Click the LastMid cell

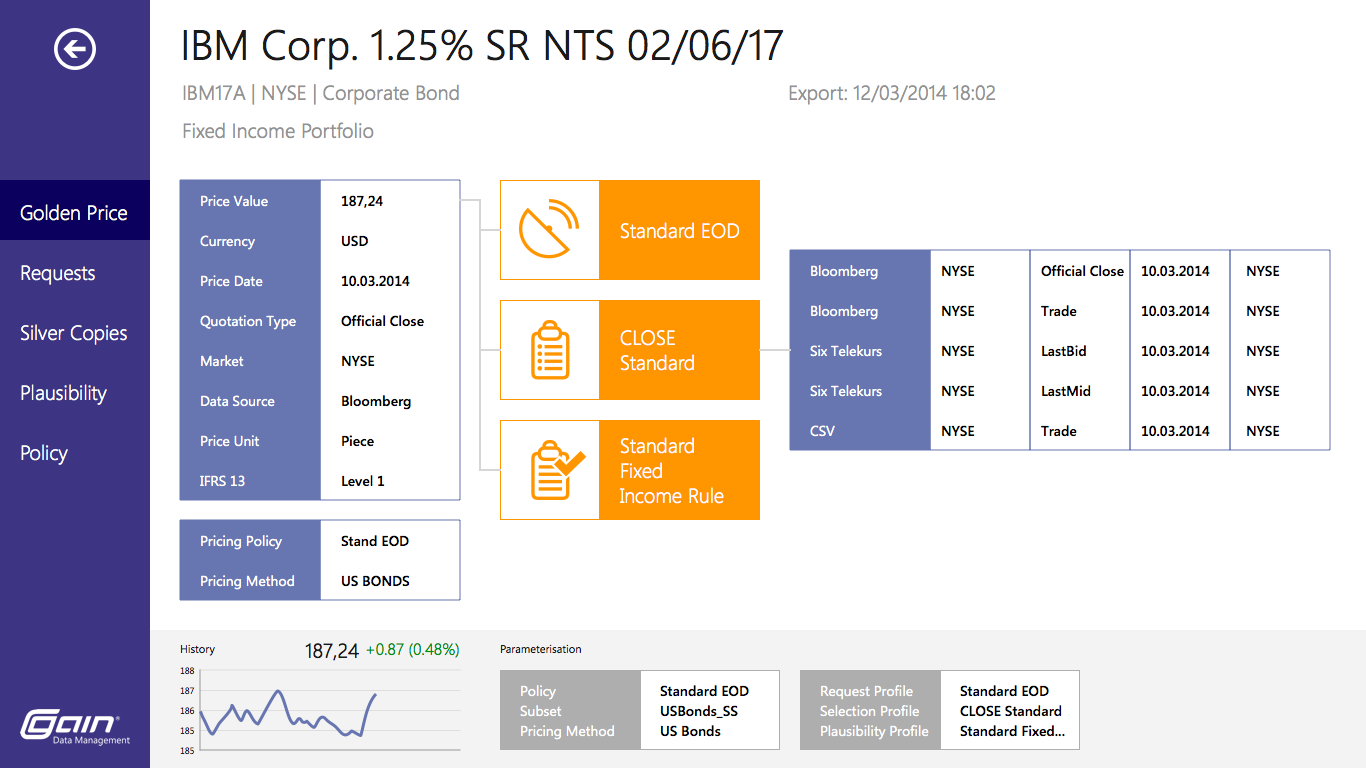pos(1066,391)
